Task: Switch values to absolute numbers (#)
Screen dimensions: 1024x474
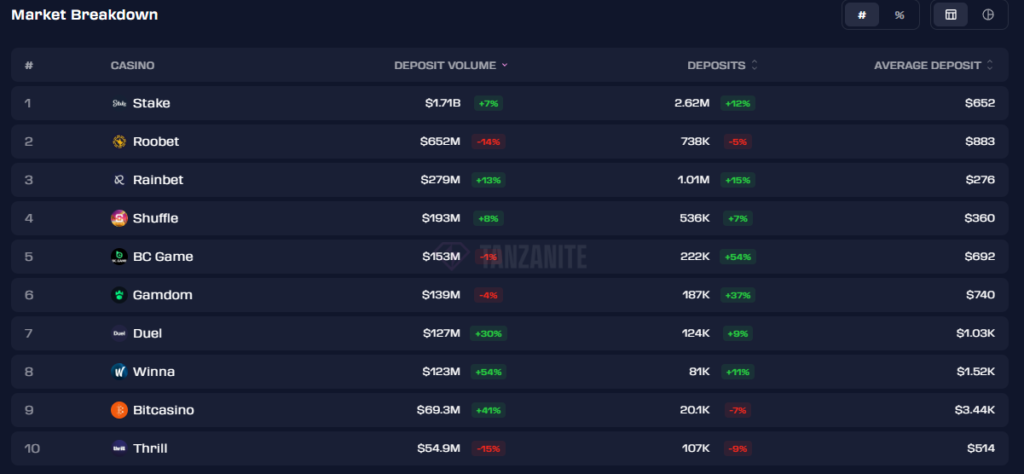Action: [861, 15]
